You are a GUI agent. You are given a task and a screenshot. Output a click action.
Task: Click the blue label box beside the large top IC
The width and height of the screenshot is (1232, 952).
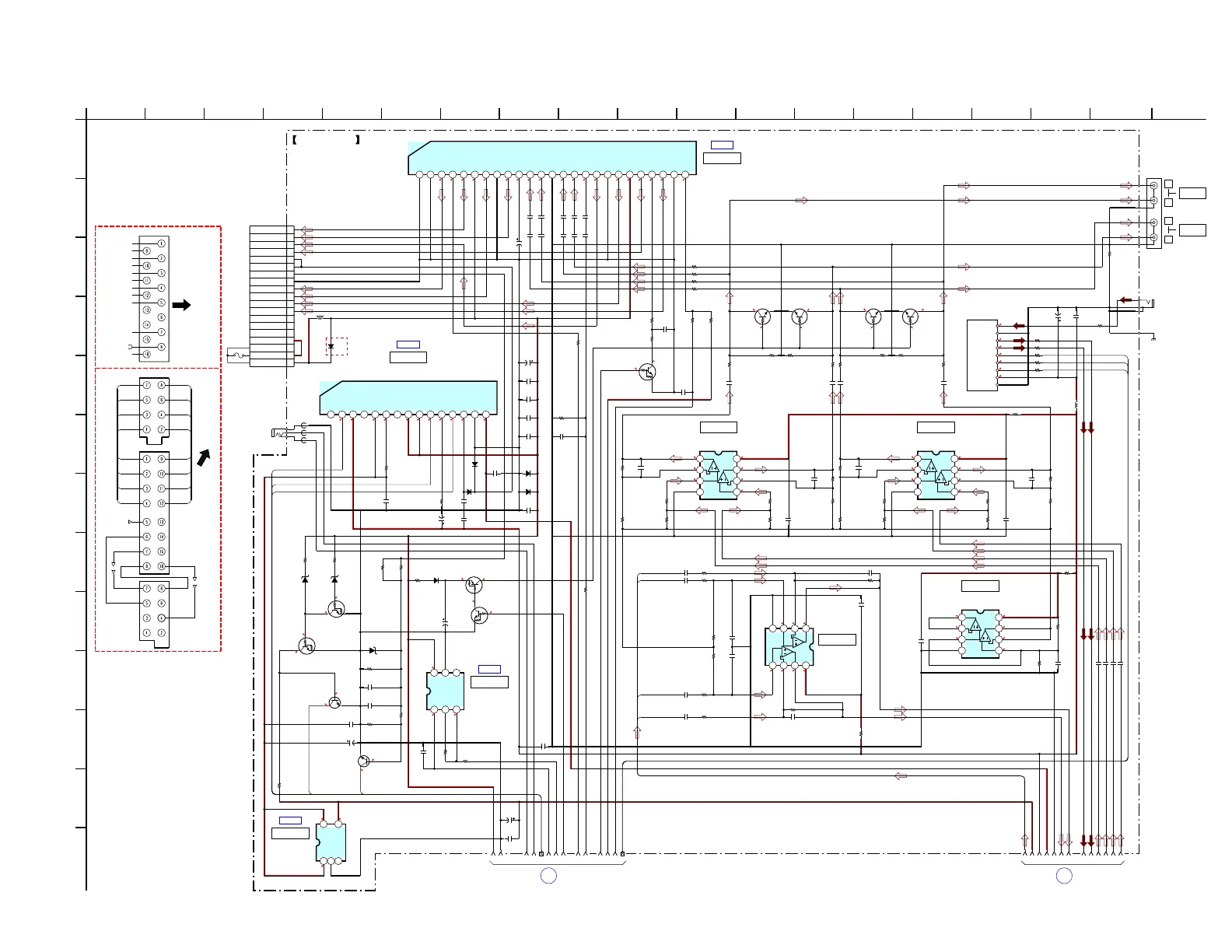[722, 145]
